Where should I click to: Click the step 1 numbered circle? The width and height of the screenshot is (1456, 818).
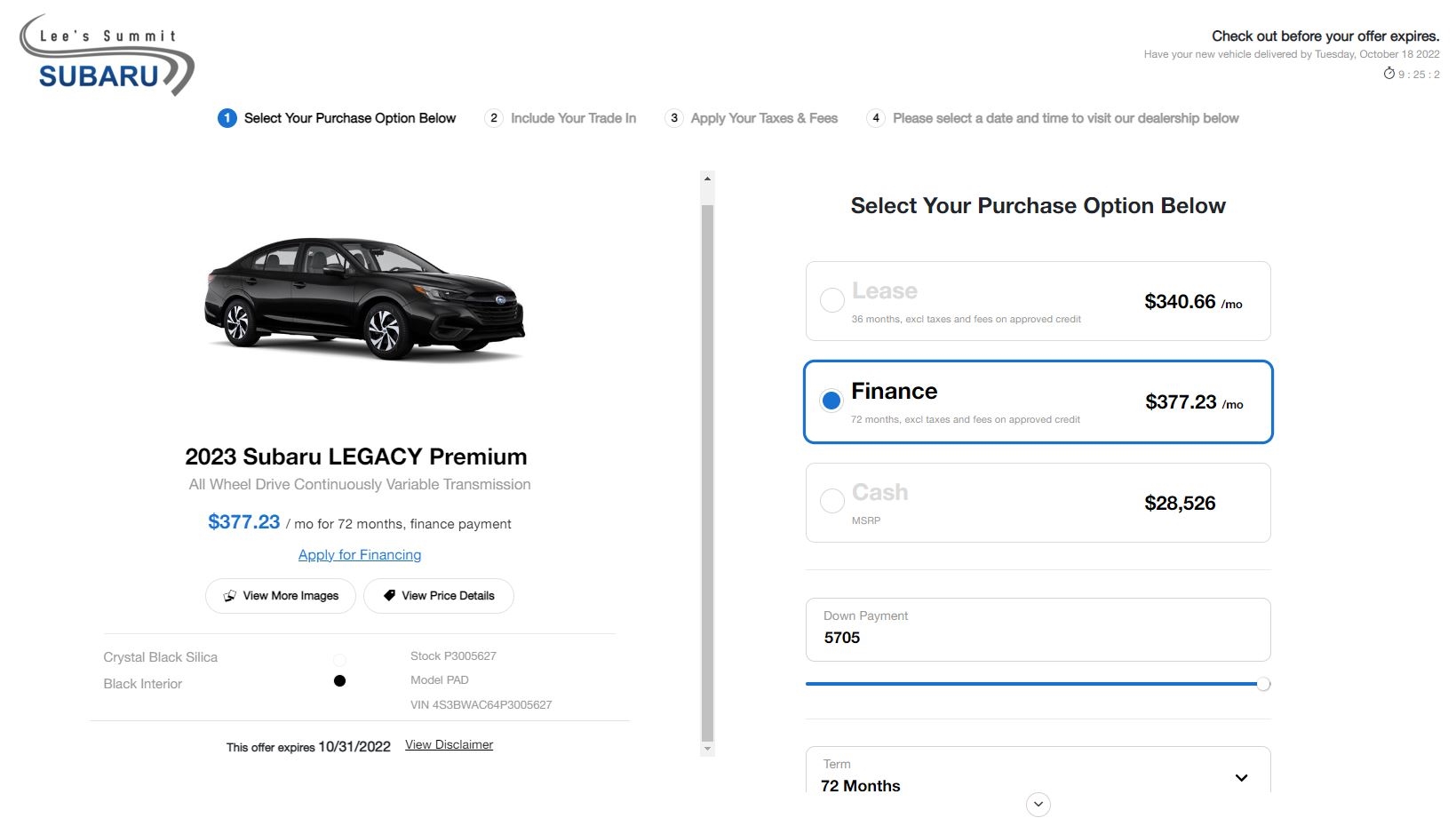pos(227,118)
